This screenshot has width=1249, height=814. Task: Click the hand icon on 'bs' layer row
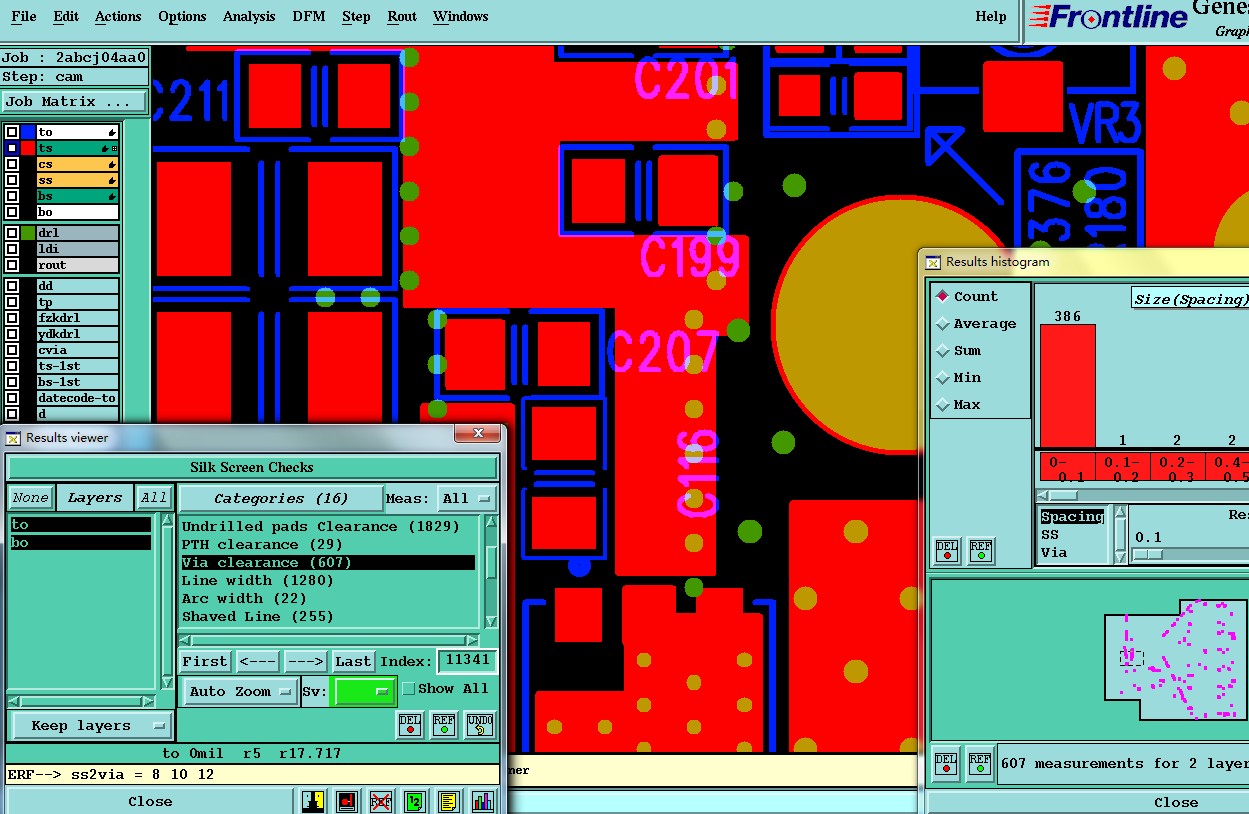pos(112,196)
